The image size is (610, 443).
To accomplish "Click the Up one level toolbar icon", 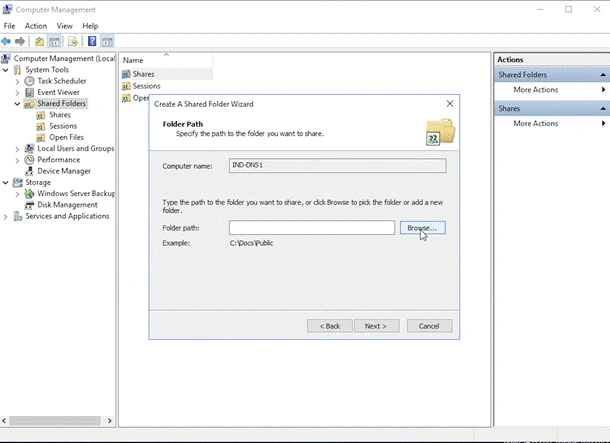I will 39,41.
